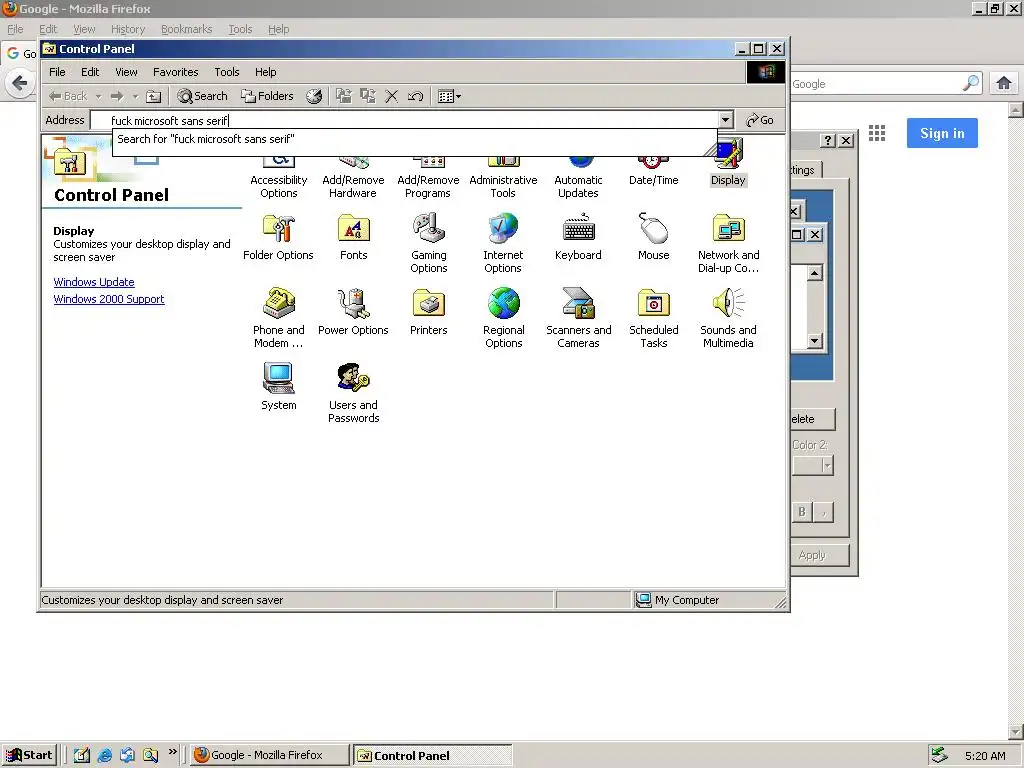The image size is (1024, 768).
Task: Expand the Address bar dropdown
Action: [x=726, y=120]
